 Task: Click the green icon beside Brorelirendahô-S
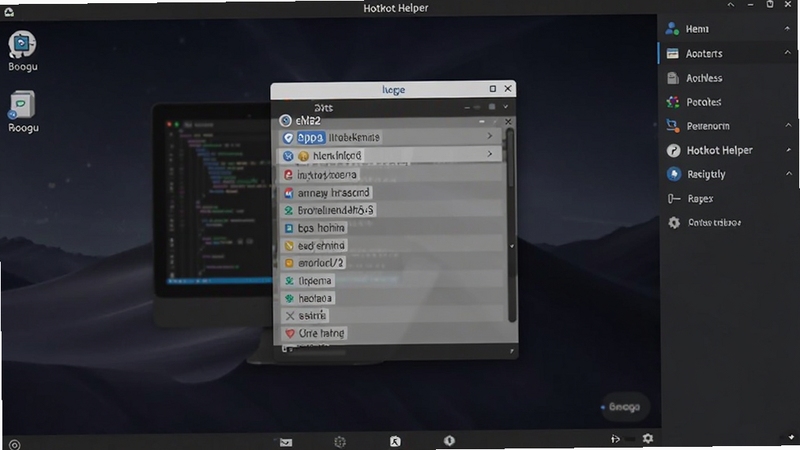(288, 210)
